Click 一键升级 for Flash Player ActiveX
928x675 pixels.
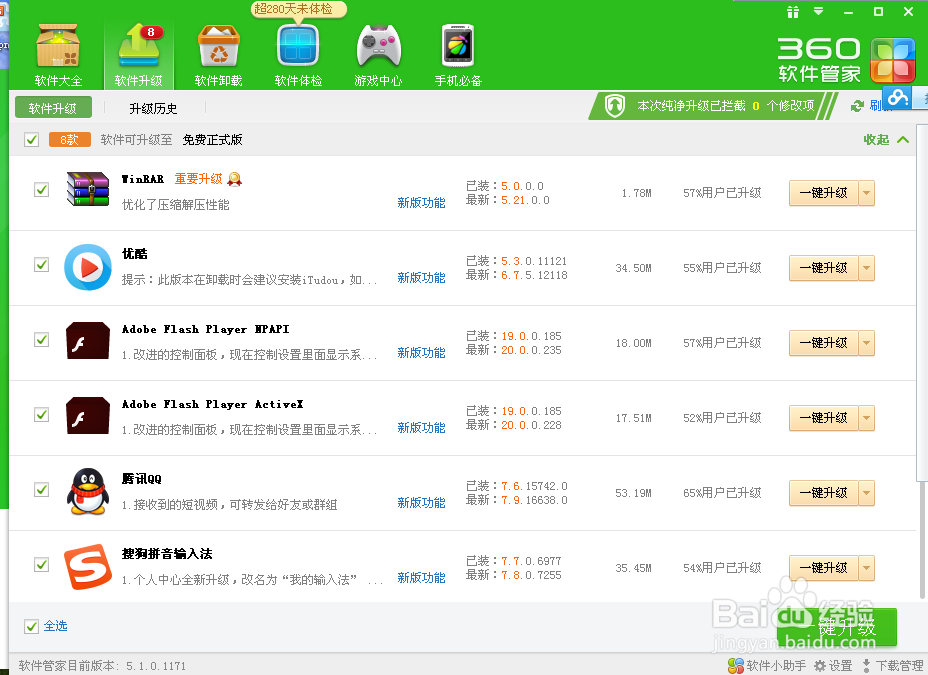[x=823, y=418]
